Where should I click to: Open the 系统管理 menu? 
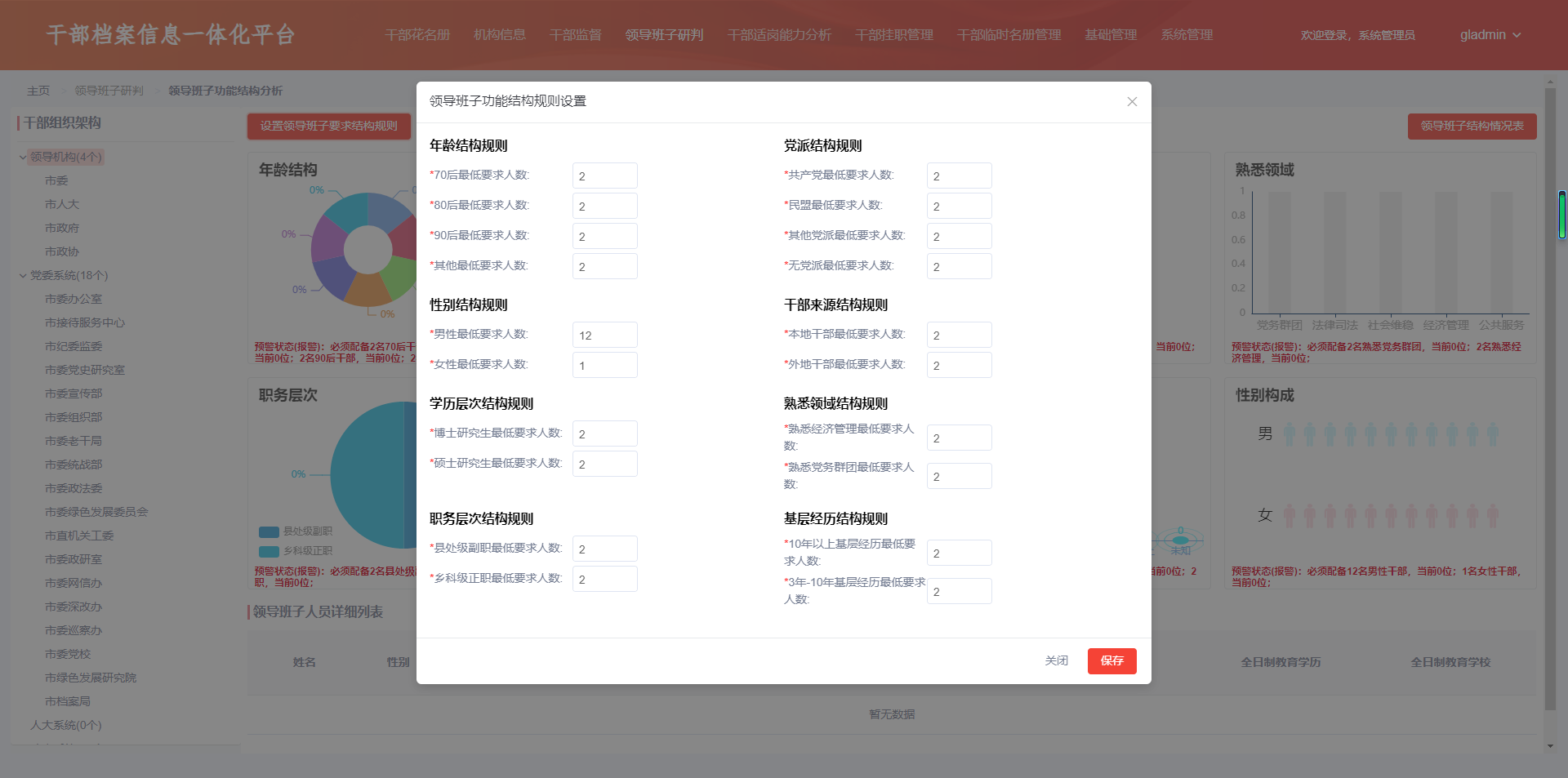1187,35
